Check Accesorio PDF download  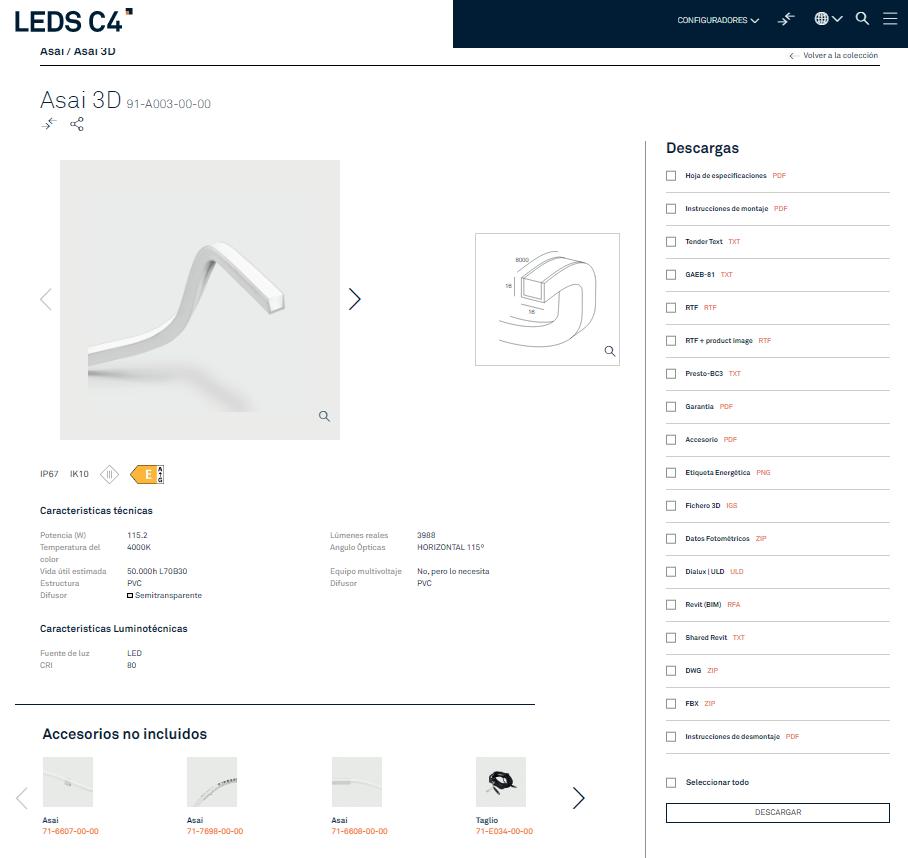click(x=671, y=439)
